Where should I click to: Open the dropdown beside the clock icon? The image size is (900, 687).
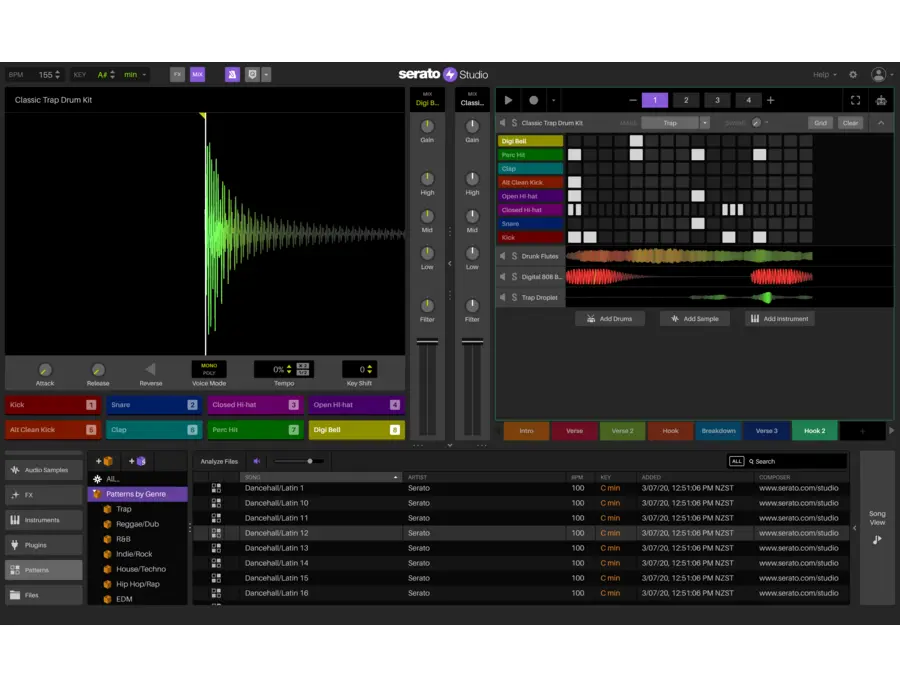point(266,74)
